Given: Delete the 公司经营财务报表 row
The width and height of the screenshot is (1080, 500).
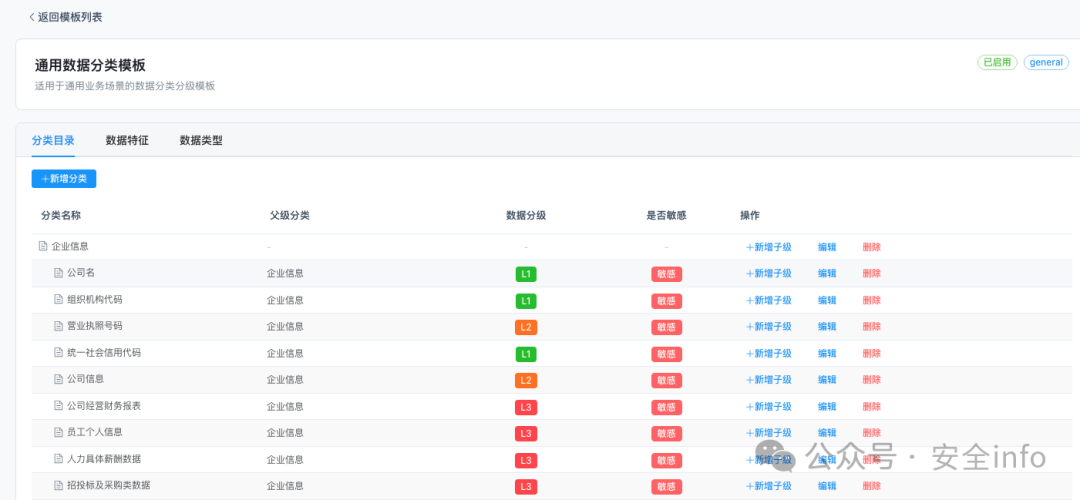Looking at the screenshot, I should pos(872,406).
